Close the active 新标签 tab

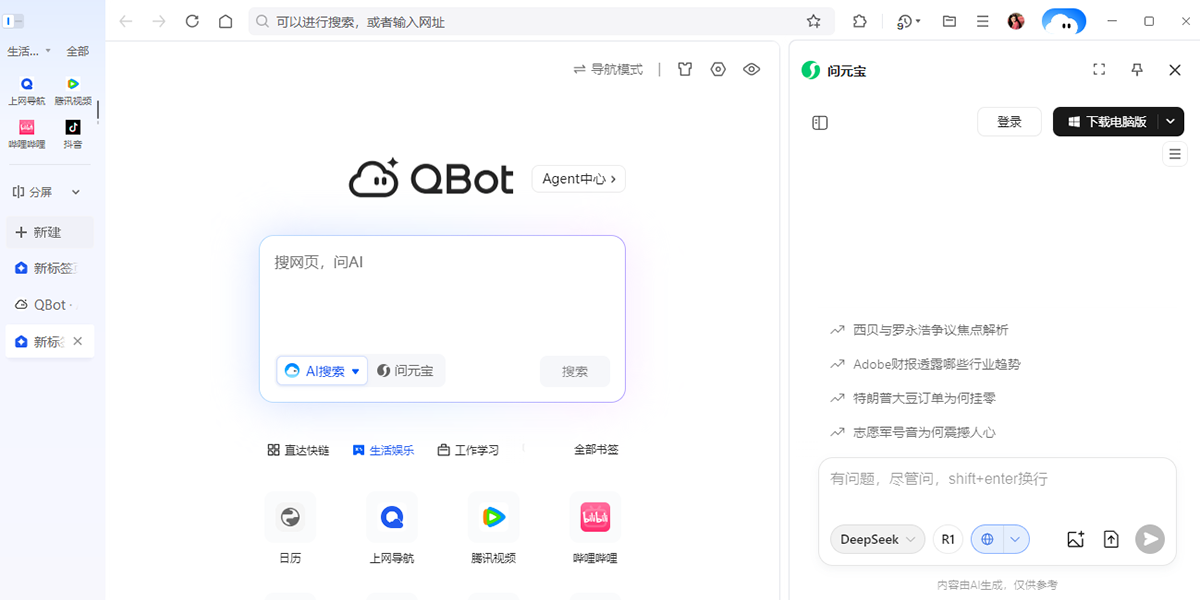(x=78, y=341)
